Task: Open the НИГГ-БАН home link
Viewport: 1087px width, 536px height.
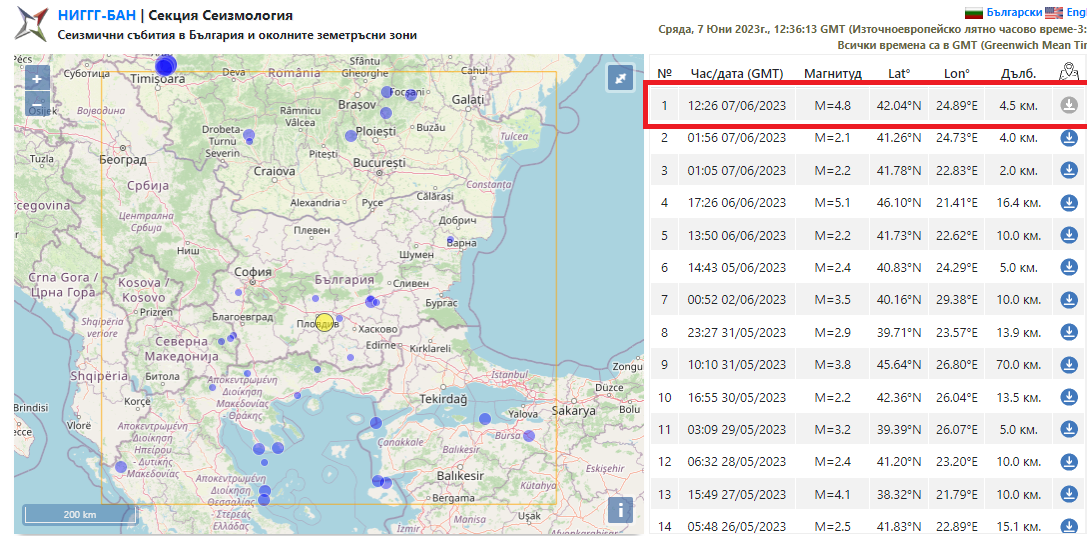Action: tap(96, 15)
